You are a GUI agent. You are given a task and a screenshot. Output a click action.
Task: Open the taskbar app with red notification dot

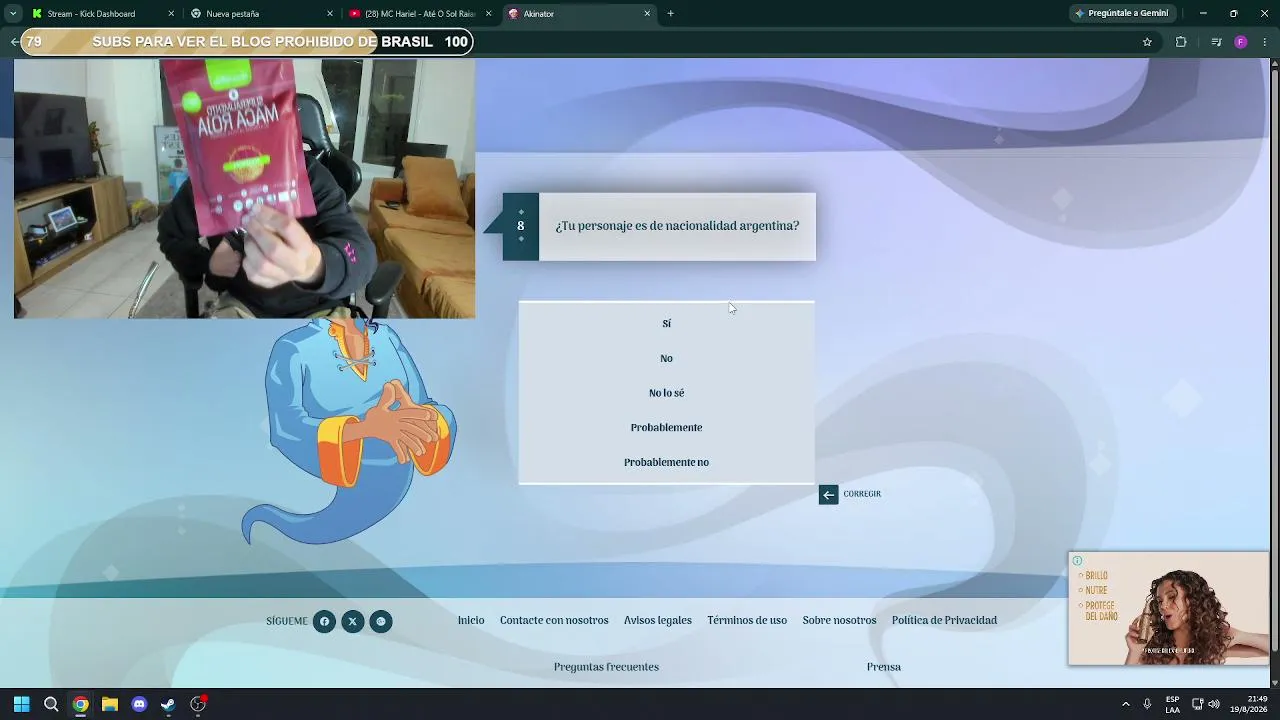tap(198, 704)
